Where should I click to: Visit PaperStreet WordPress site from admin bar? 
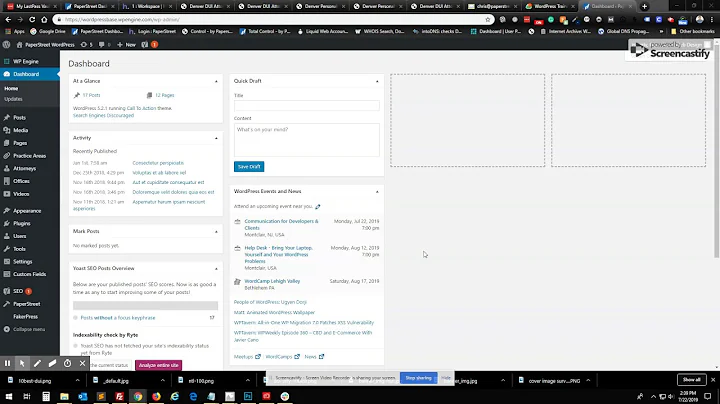(45, 45)
